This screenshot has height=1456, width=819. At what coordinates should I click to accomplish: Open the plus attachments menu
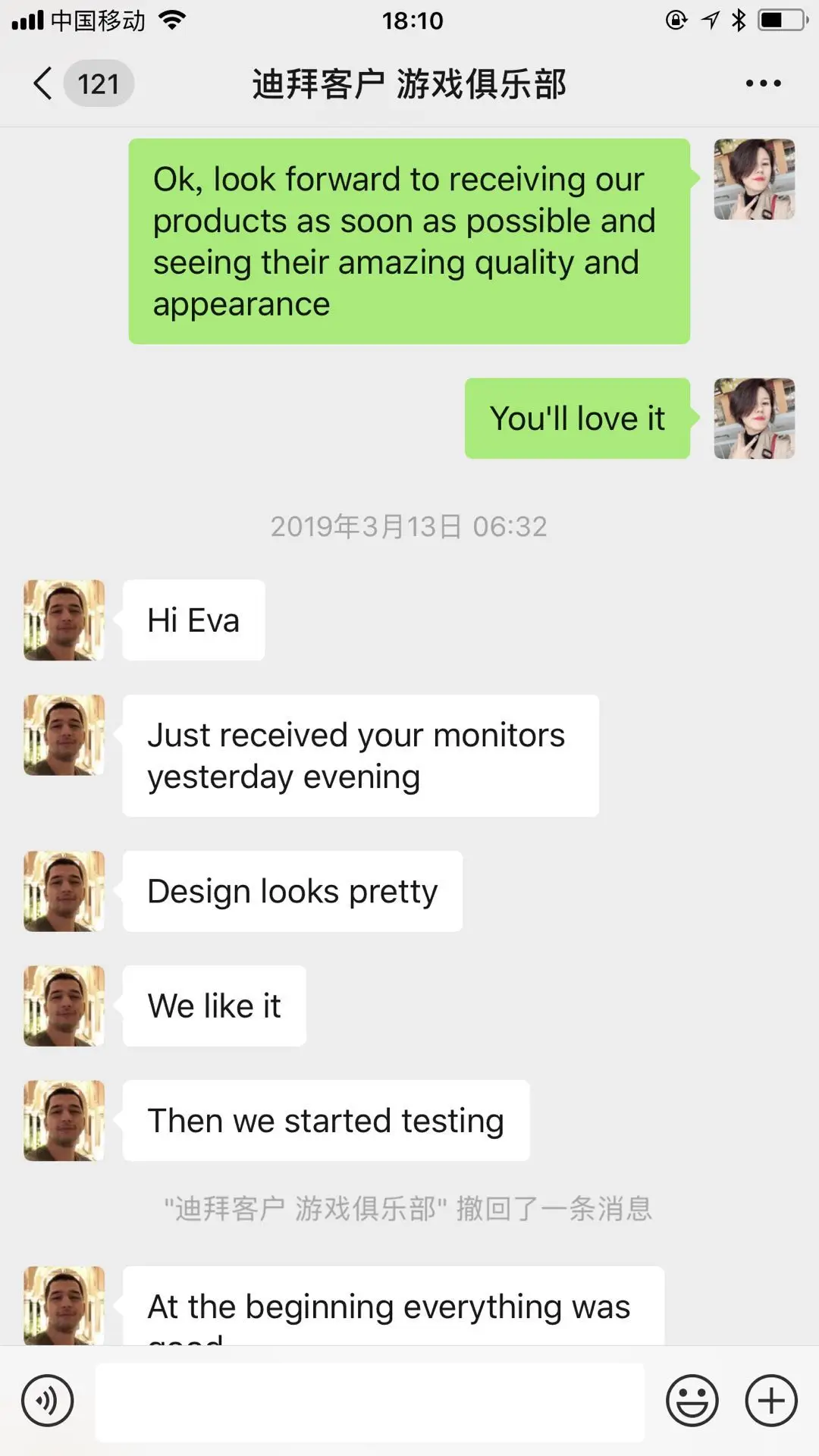click(x=771, y=1400)
